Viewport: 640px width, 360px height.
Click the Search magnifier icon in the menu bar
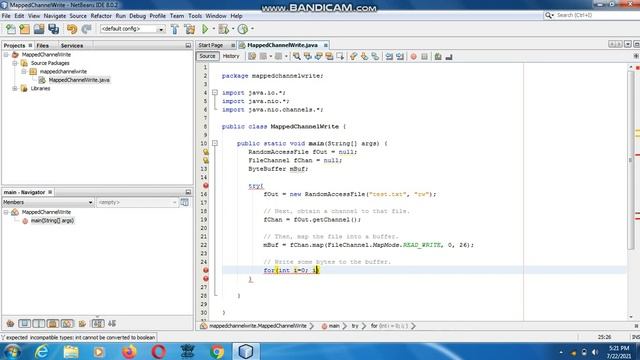point(549,15)
